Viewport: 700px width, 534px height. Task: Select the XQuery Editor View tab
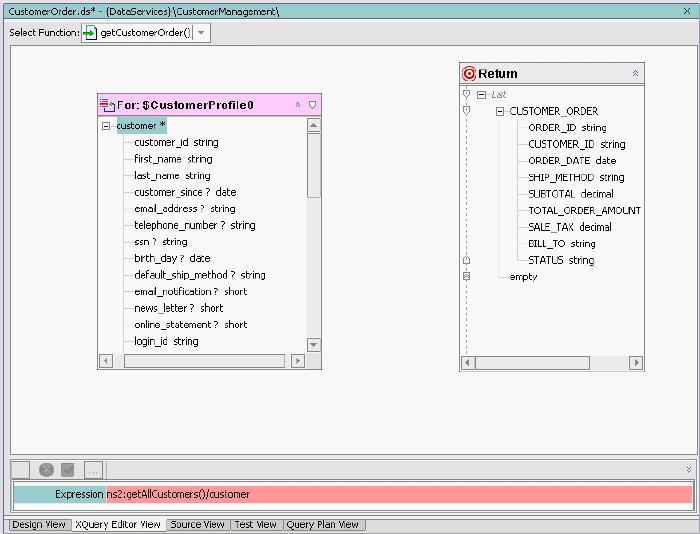tap(118, 525)
